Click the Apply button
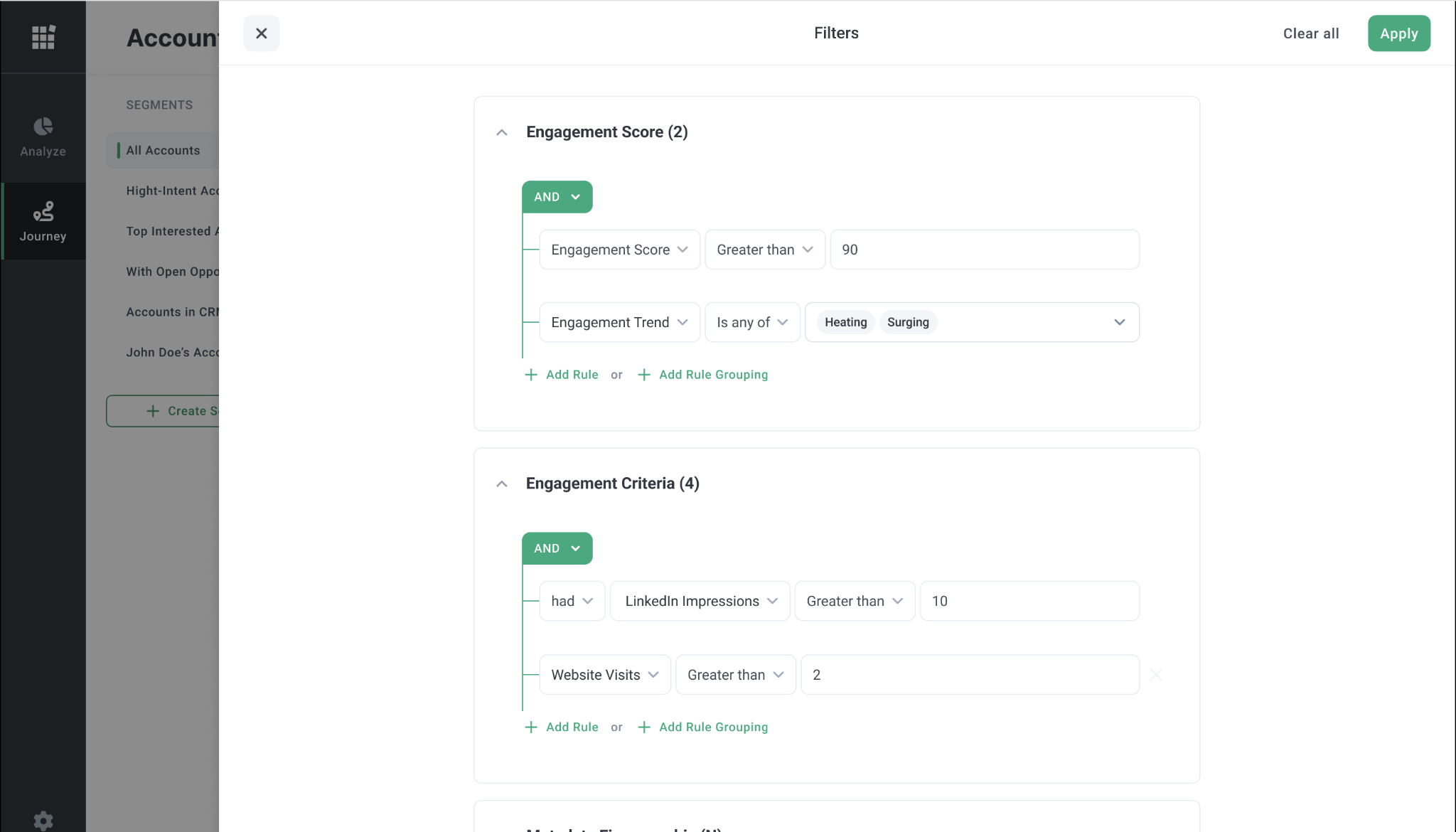 pos(1398,33)
